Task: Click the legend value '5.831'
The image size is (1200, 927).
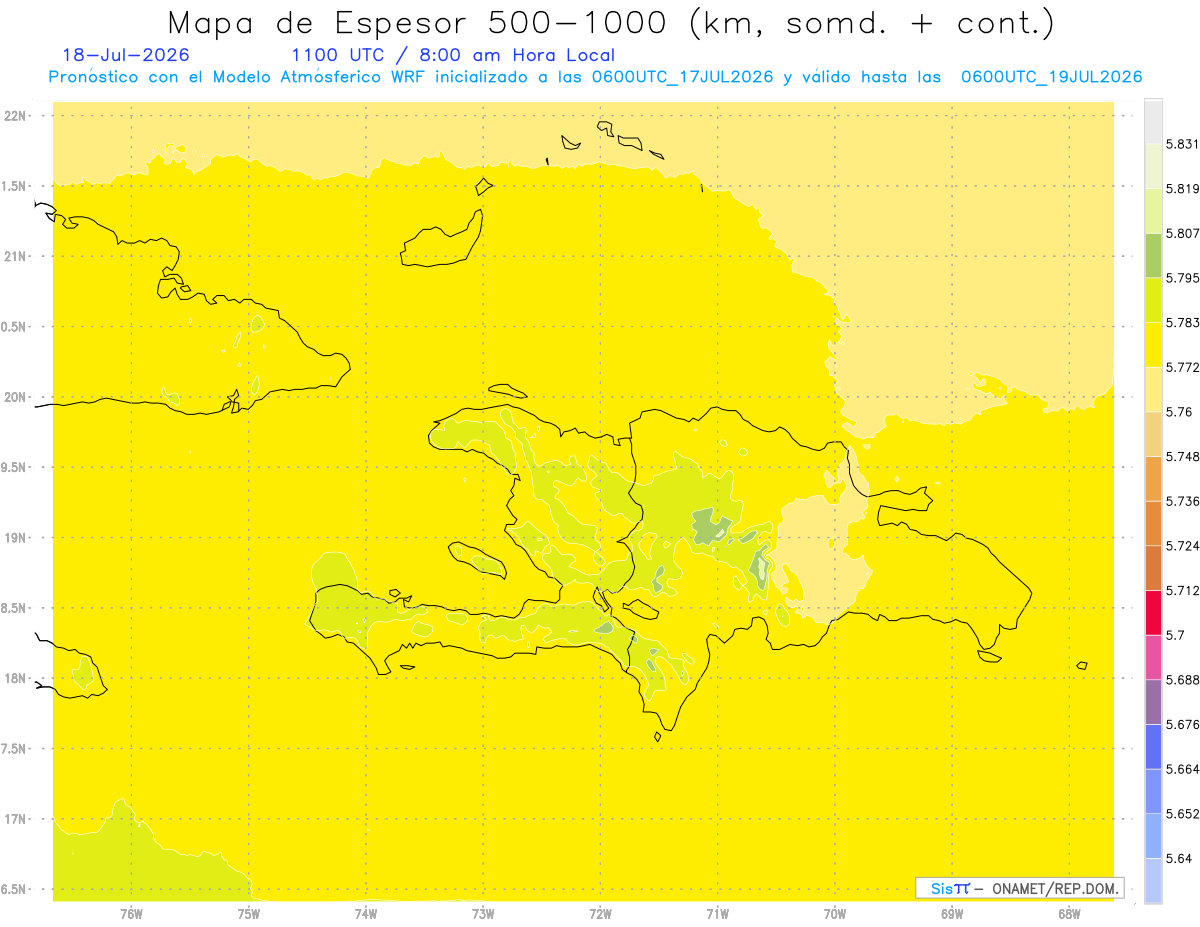Action: click(1183, 144)
